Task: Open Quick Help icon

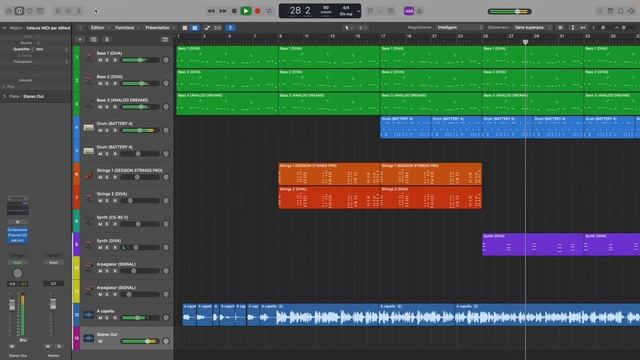Action: (30, 11)
